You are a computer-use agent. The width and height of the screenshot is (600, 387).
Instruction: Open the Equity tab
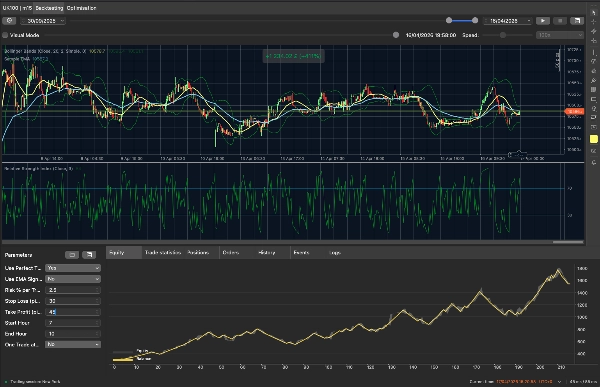click(124, 253)
